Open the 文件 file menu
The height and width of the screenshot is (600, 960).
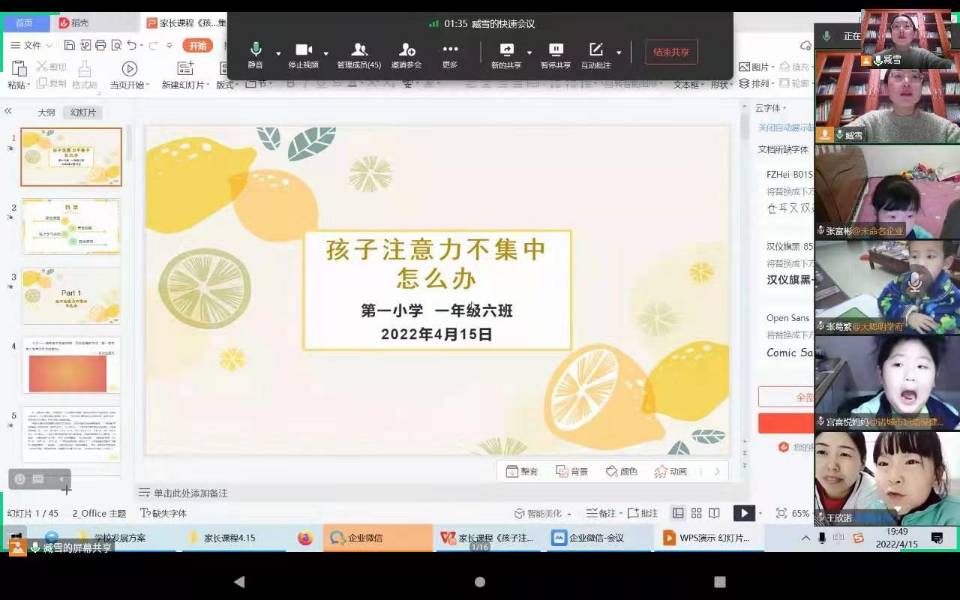click(x=28, y=45)
